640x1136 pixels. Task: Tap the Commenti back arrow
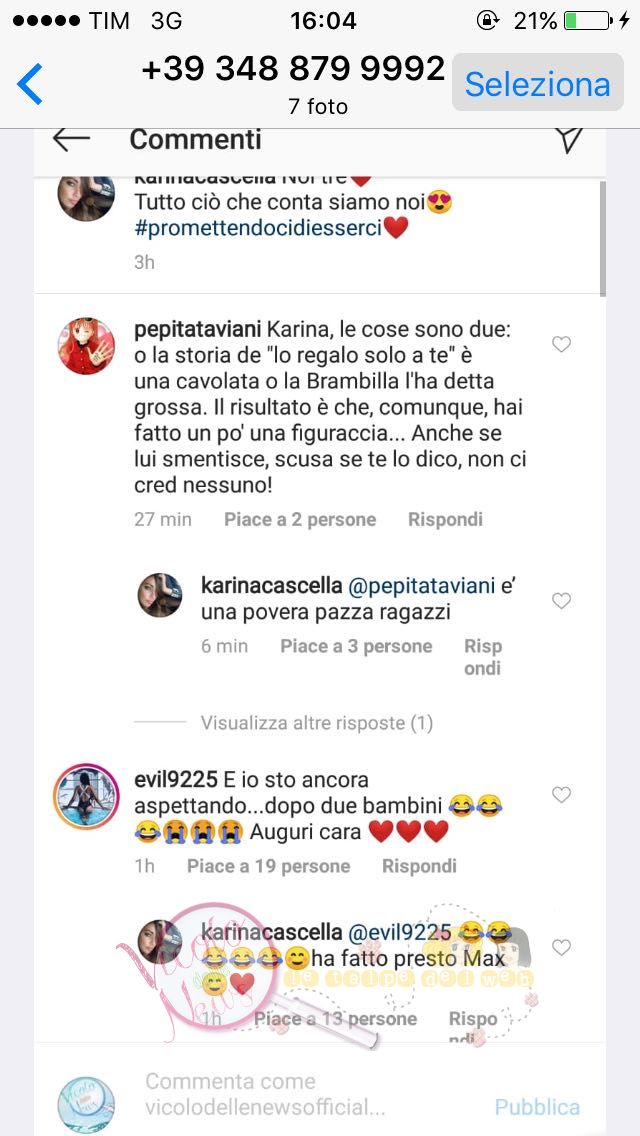click(x=71, y=139)
